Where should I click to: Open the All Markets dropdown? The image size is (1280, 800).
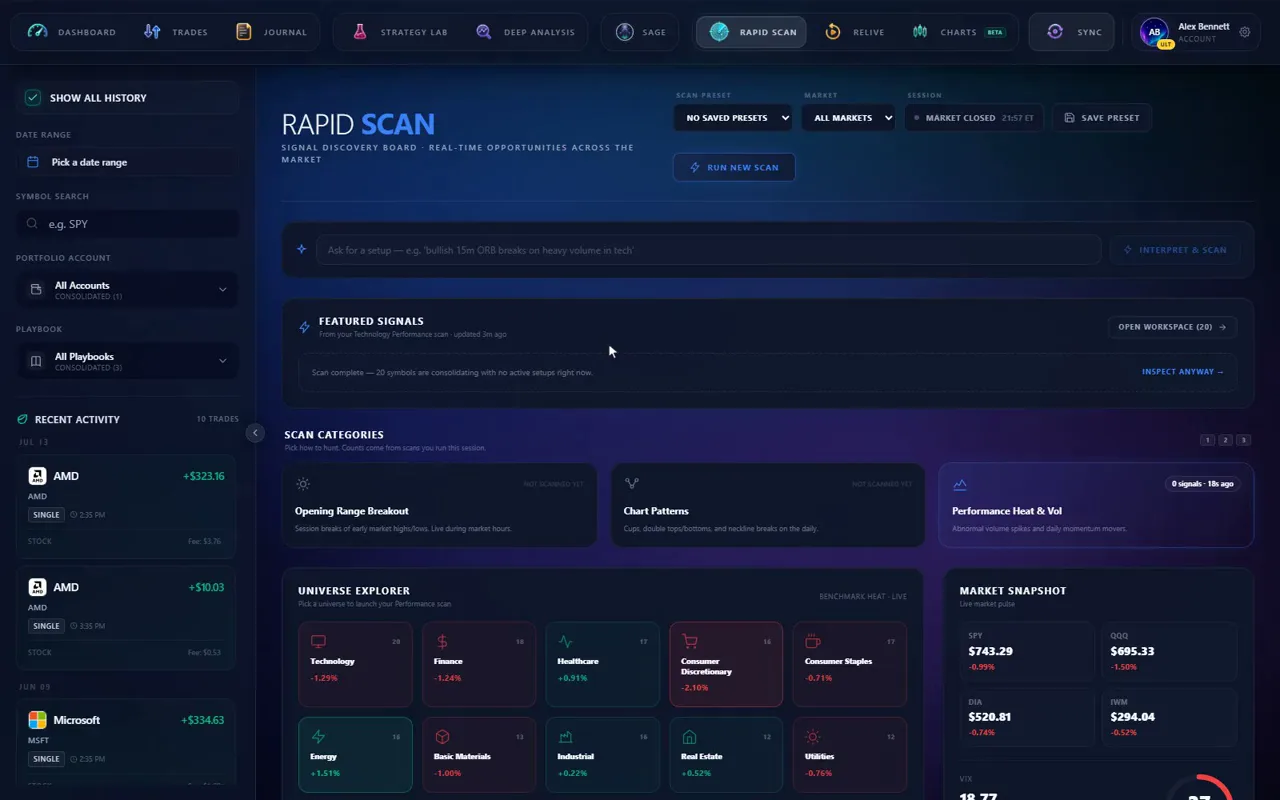click(848, 118)
